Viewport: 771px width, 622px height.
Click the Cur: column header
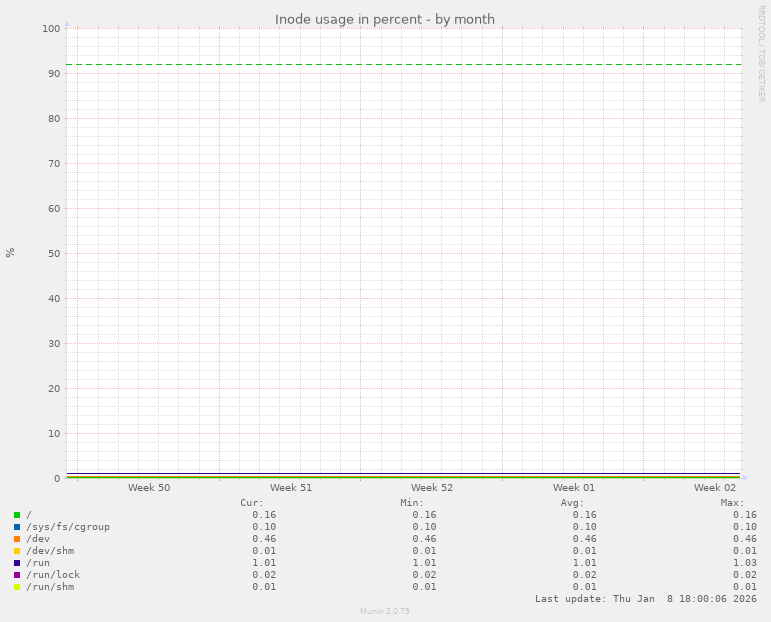(x=252, y=503)
